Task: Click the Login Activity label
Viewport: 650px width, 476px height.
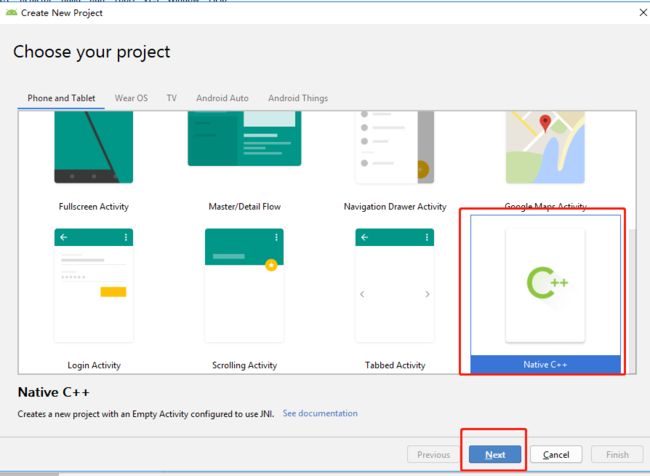Action: [94, 365]
